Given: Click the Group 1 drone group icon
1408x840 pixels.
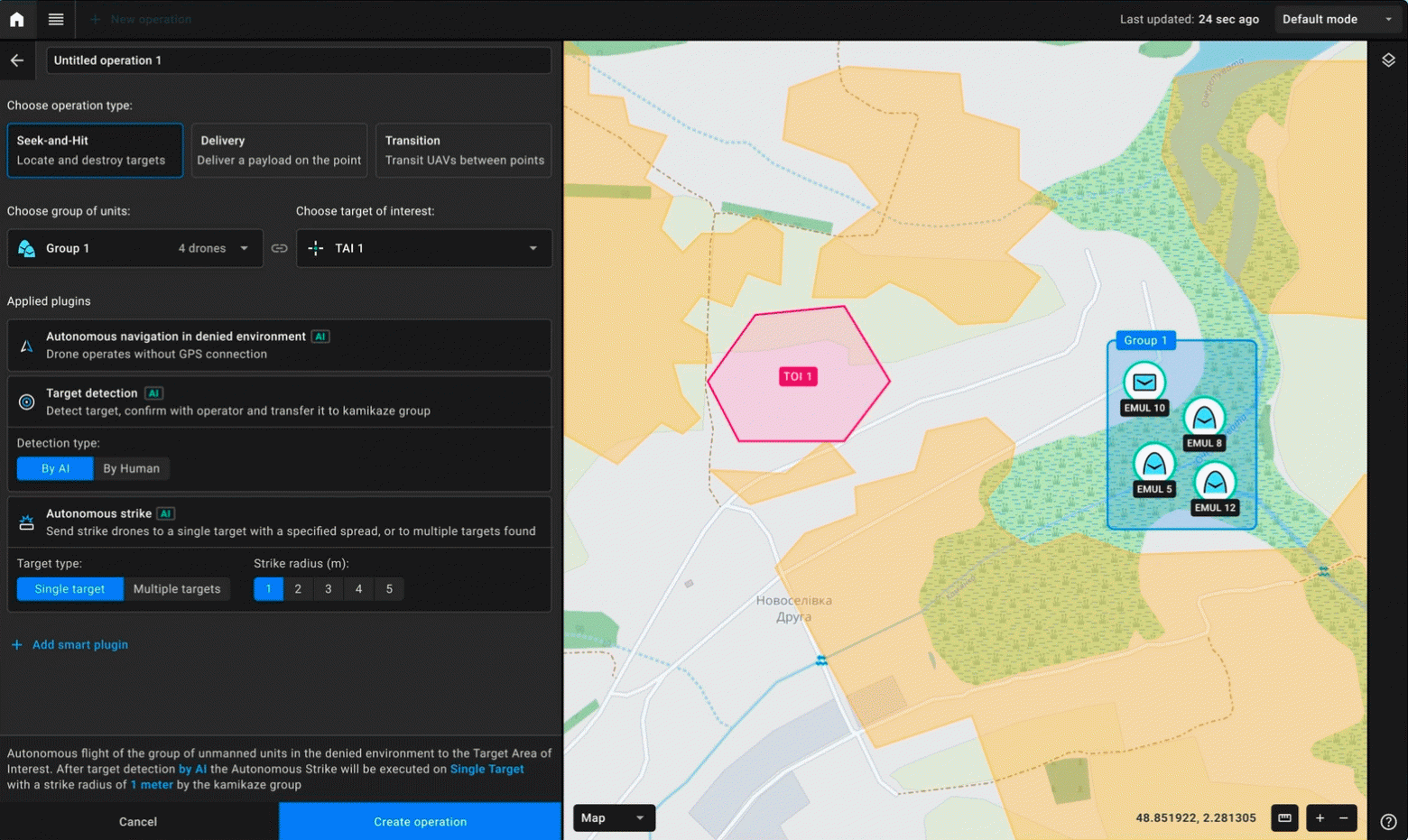Looking at the screenshot, I should click(x=27, y=248).
